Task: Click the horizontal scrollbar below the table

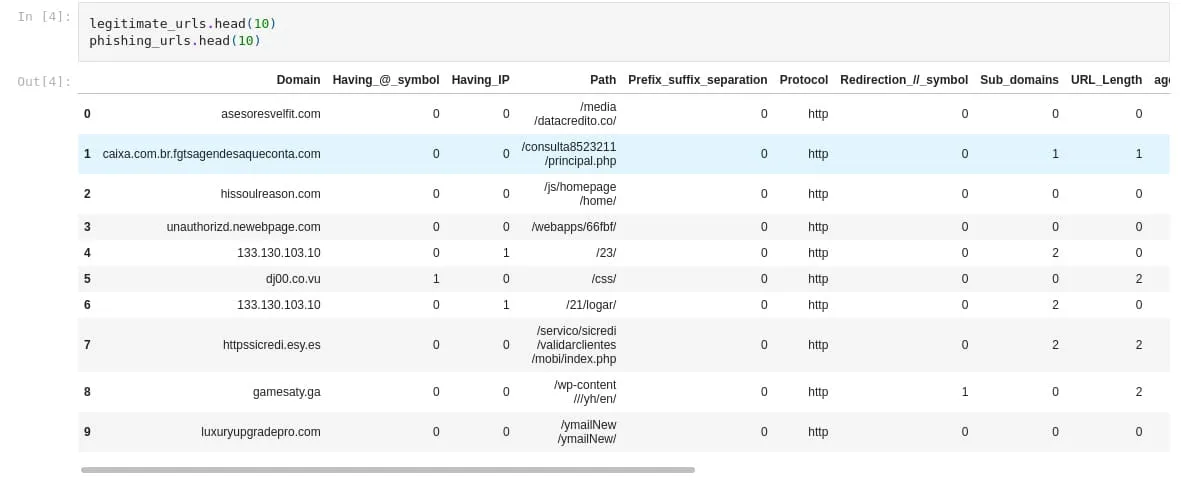Action: pyautogui.click(x=387, y=469)
